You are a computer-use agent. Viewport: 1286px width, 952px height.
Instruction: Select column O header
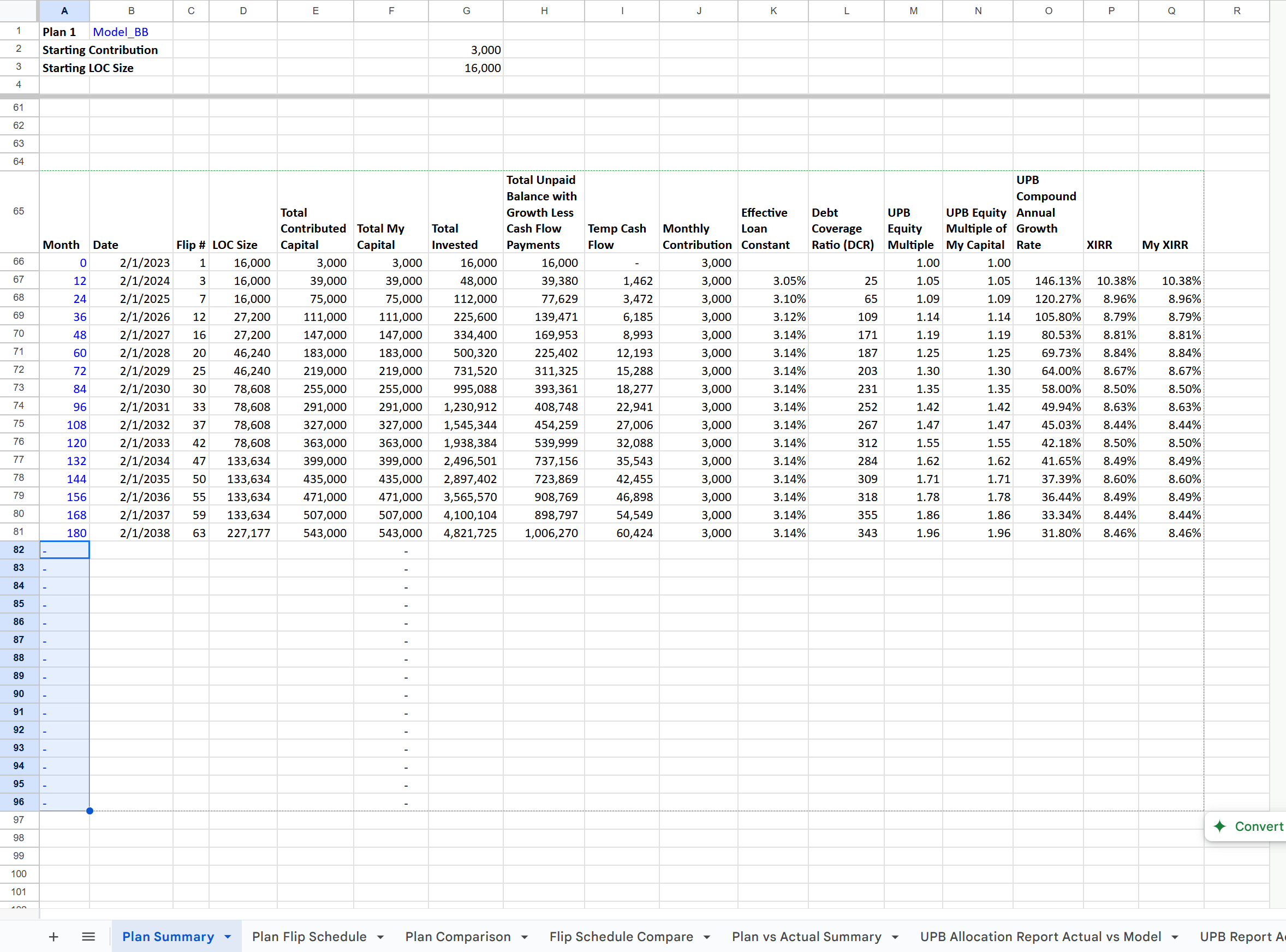1047,10
